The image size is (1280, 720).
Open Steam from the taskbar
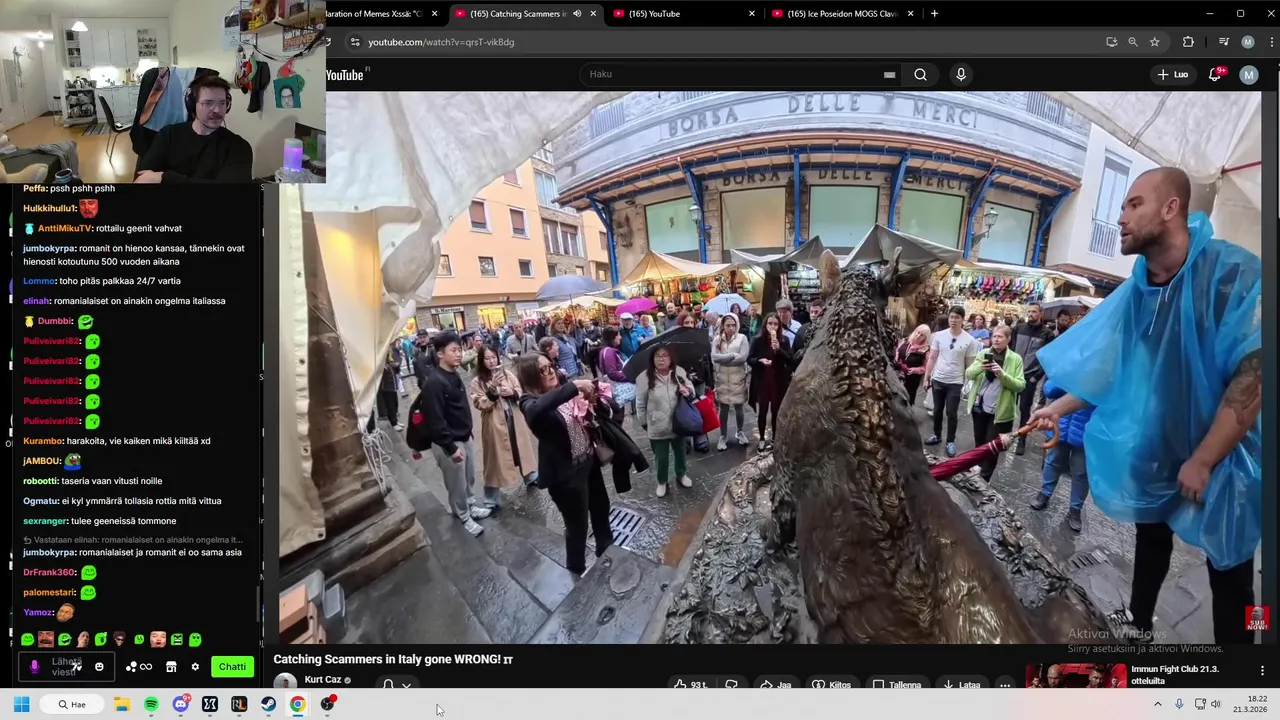pyautogui.click(x=268, y=704)
